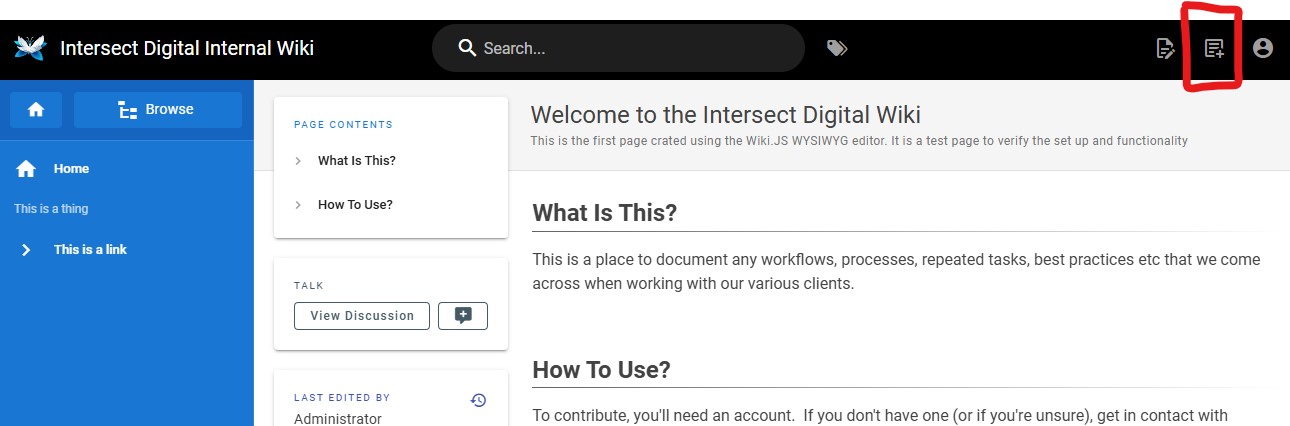Screen dimensions: 1290x426
Task: Expand the 'How To Use?' contents entry
Action: [x=298, y=205]
